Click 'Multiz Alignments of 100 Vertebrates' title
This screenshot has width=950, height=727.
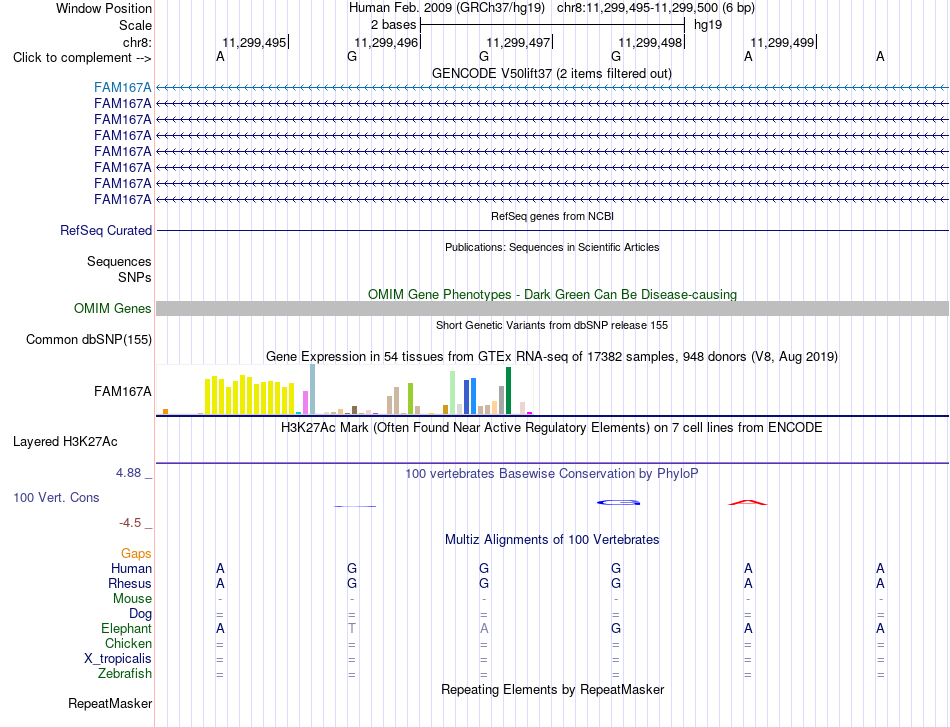pos(552,540)
